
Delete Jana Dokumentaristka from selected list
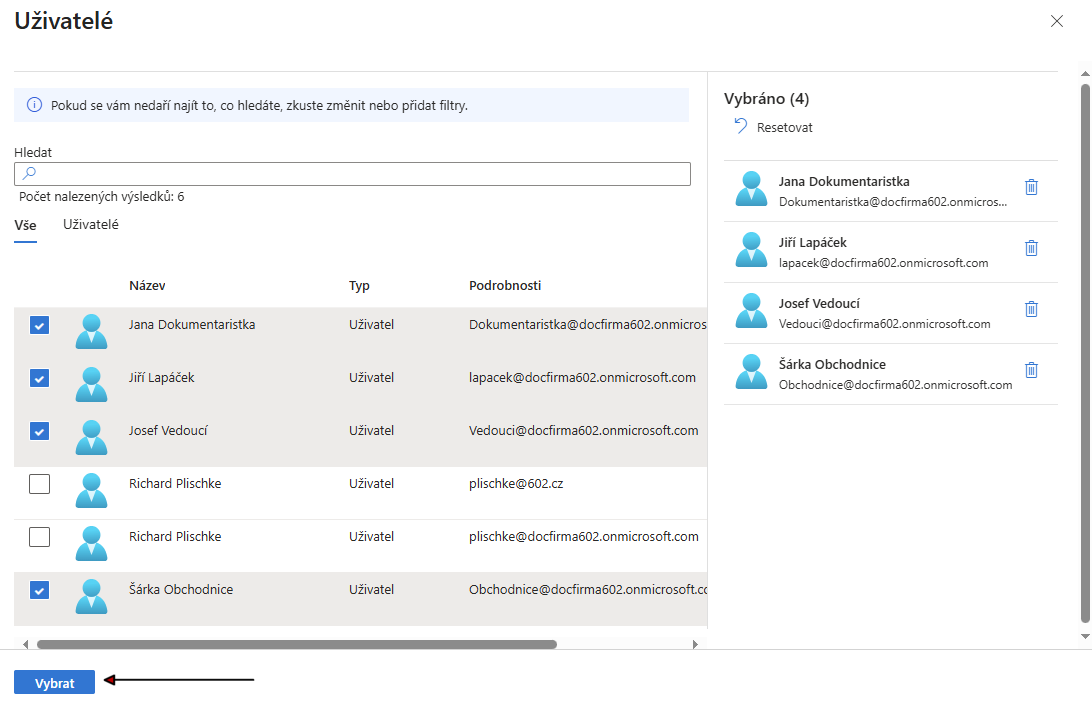click(1031, 187)
